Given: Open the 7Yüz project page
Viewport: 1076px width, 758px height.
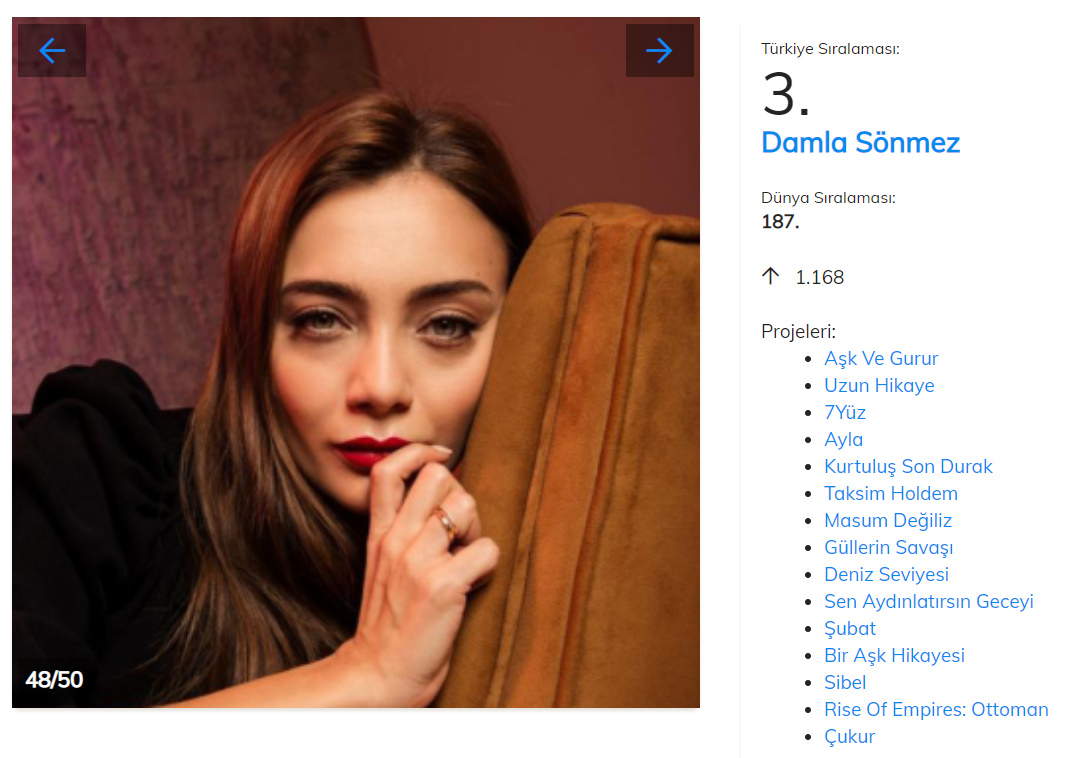Looking at the screenshot, I should 844,412.
